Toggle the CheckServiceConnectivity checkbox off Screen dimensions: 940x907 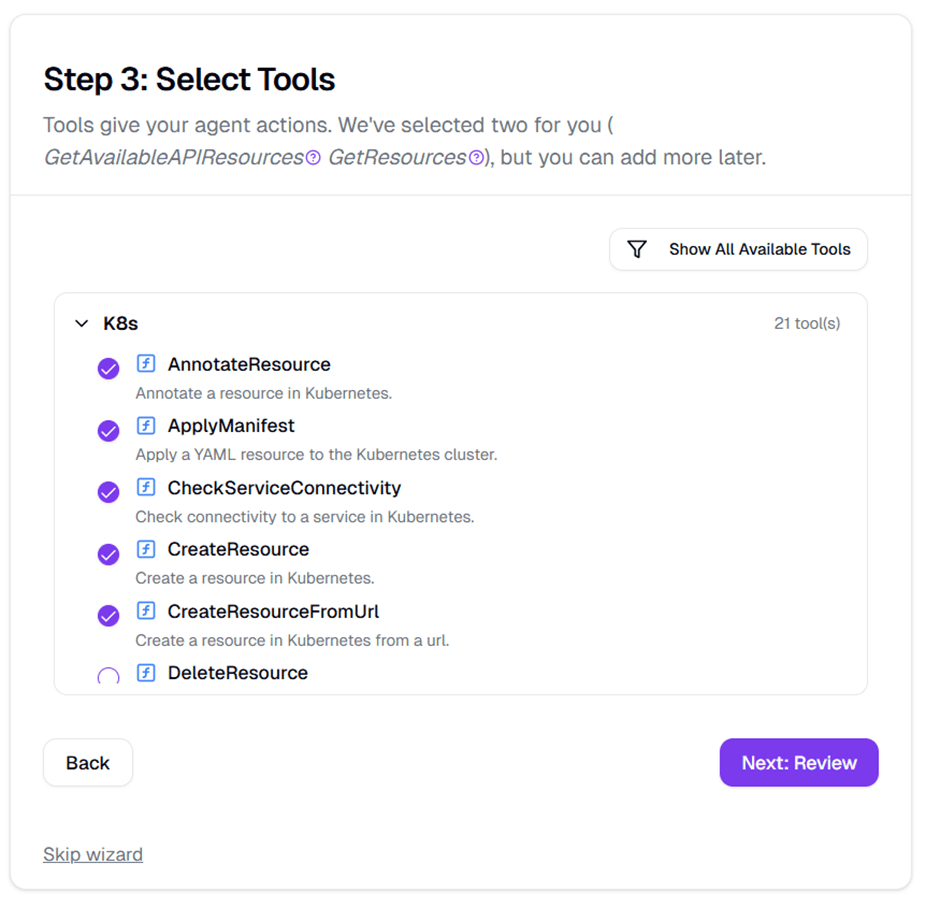click(x=108, y=493)
